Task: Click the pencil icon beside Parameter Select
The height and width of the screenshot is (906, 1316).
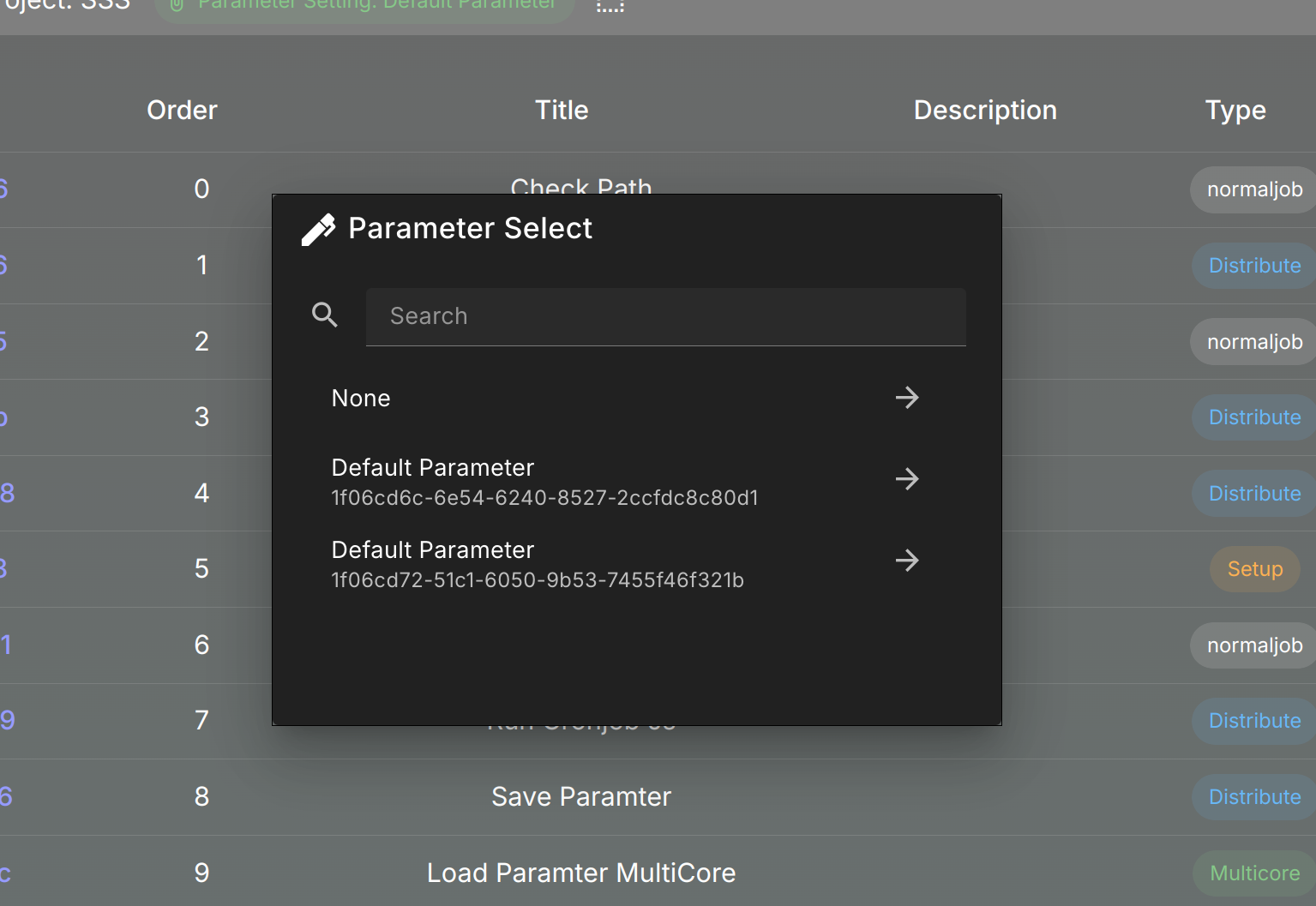Action: [318, 230]
